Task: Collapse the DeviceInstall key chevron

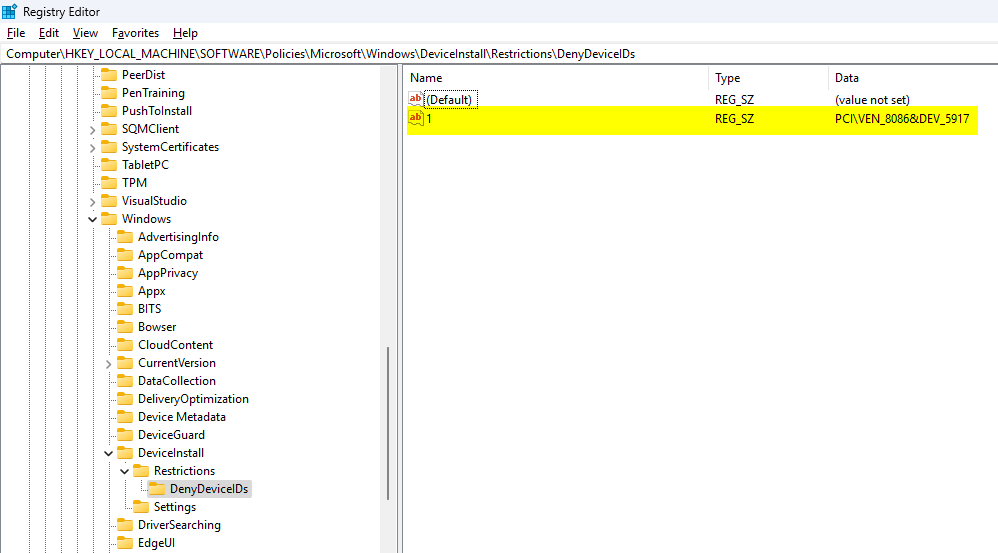Action: coord(109,453)
